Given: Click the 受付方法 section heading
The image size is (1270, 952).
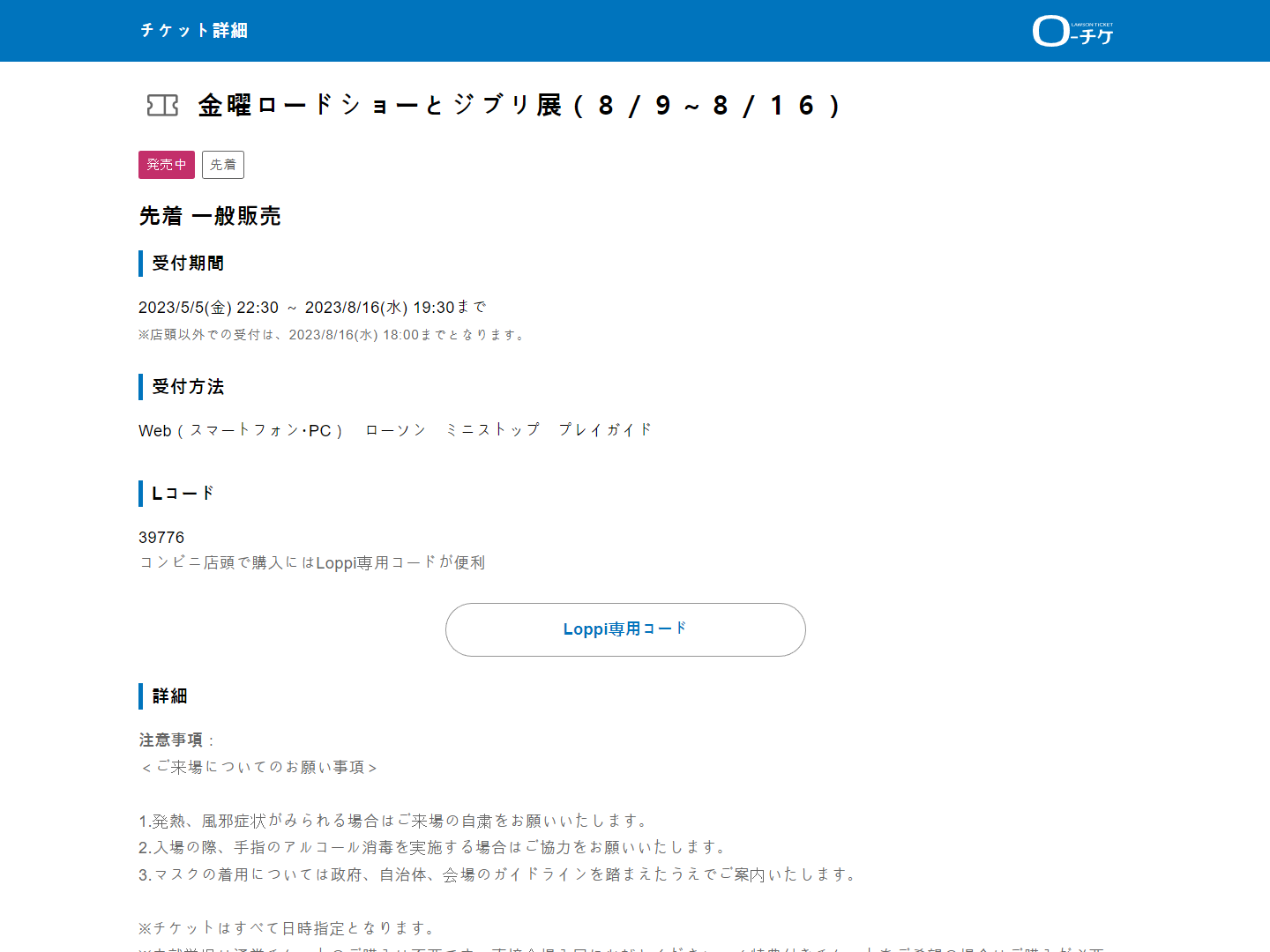Looking at the screenshot, I should (x=188, y=387).
